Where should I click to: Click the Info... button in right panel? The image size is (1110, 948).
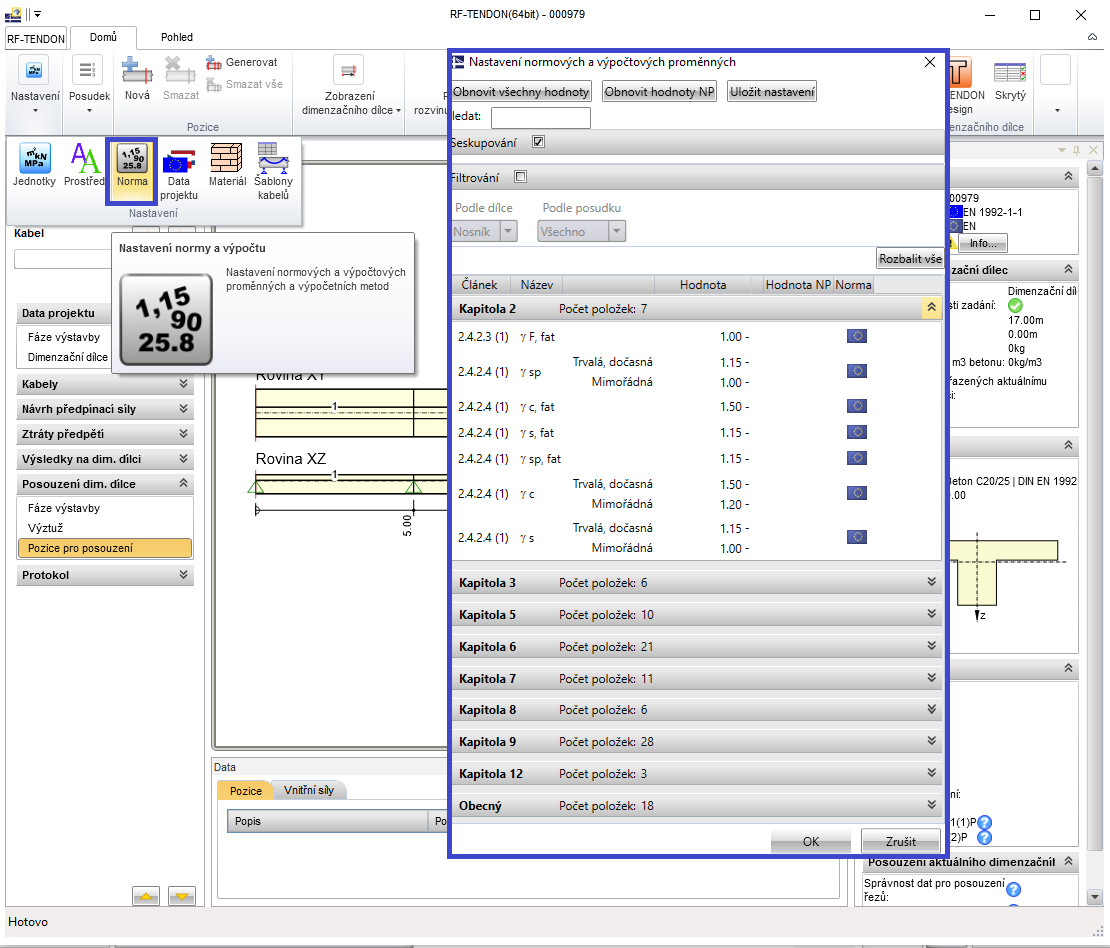pos(983,243)
